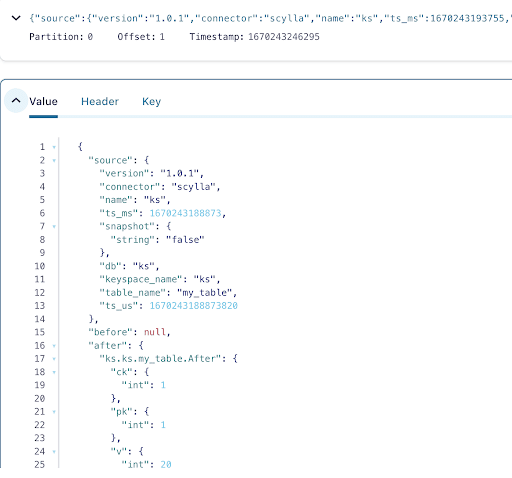512x478 pixels.
Task: Click the ts_ms value 1670243188873
Action: pos(185,213)
